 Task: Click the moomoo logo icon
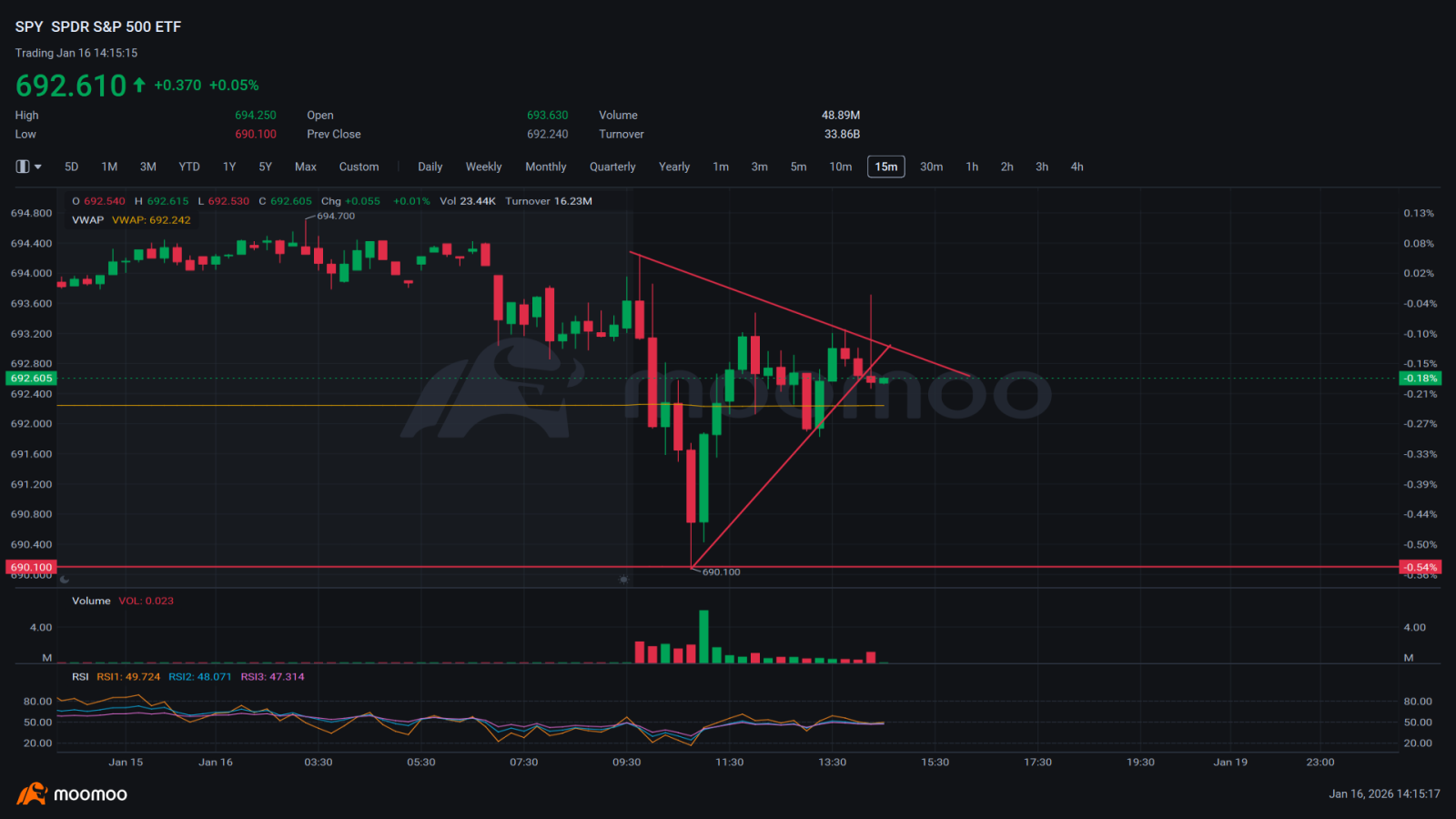point(31,794)
